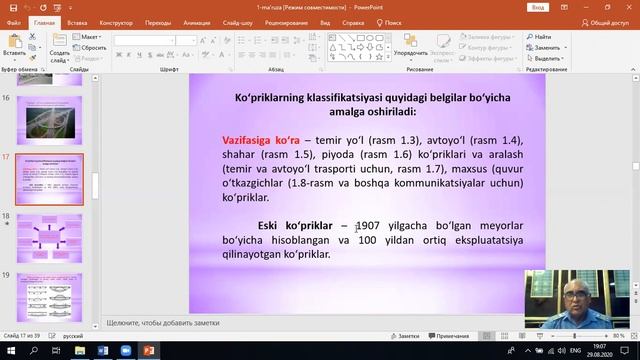Click fit slide to window icon
The width and height of the screenshot is (640, 360).
coord(634,336)
